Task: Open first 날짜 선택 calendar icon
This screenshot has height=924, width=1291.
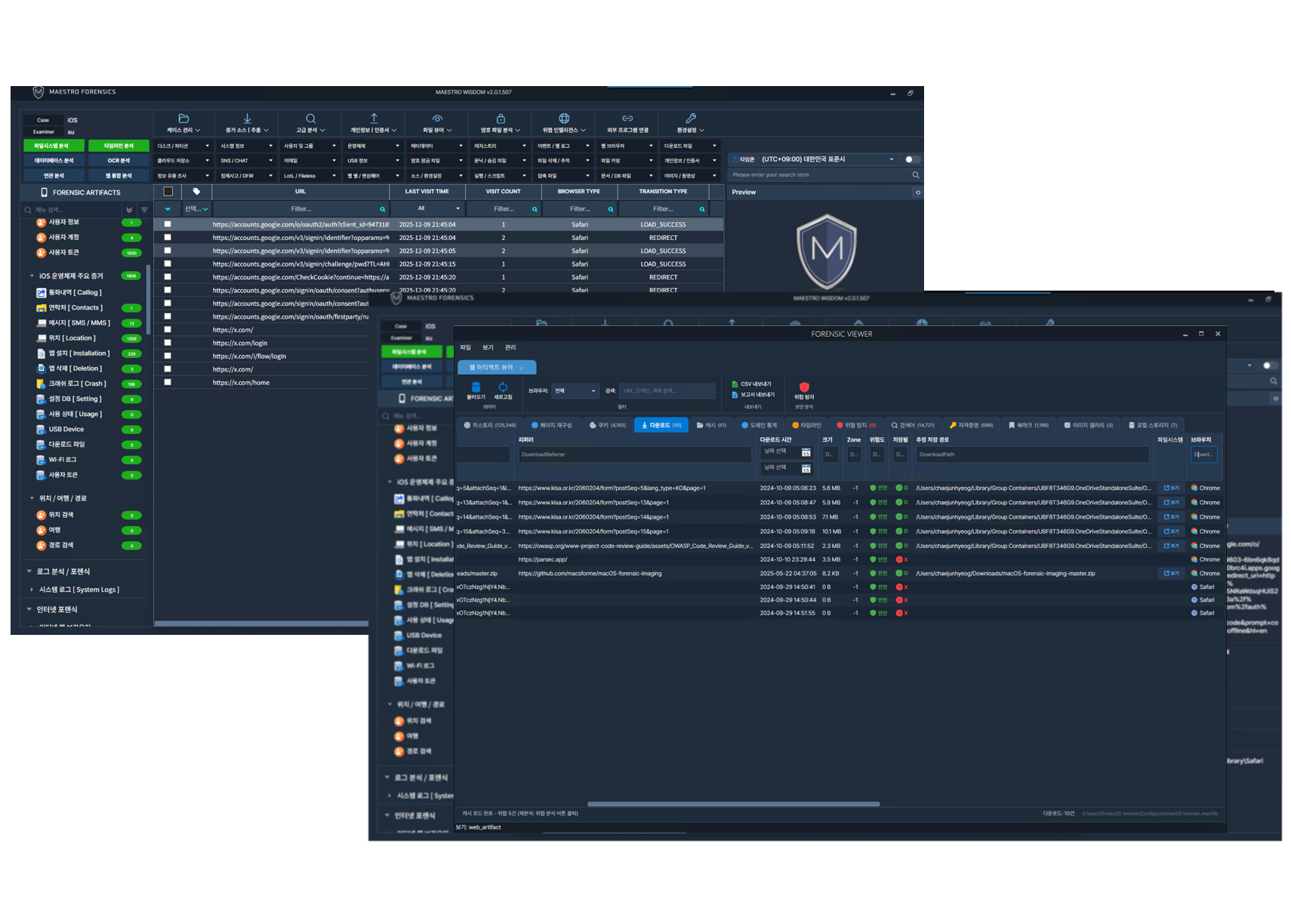Action: tap(806, 452)
